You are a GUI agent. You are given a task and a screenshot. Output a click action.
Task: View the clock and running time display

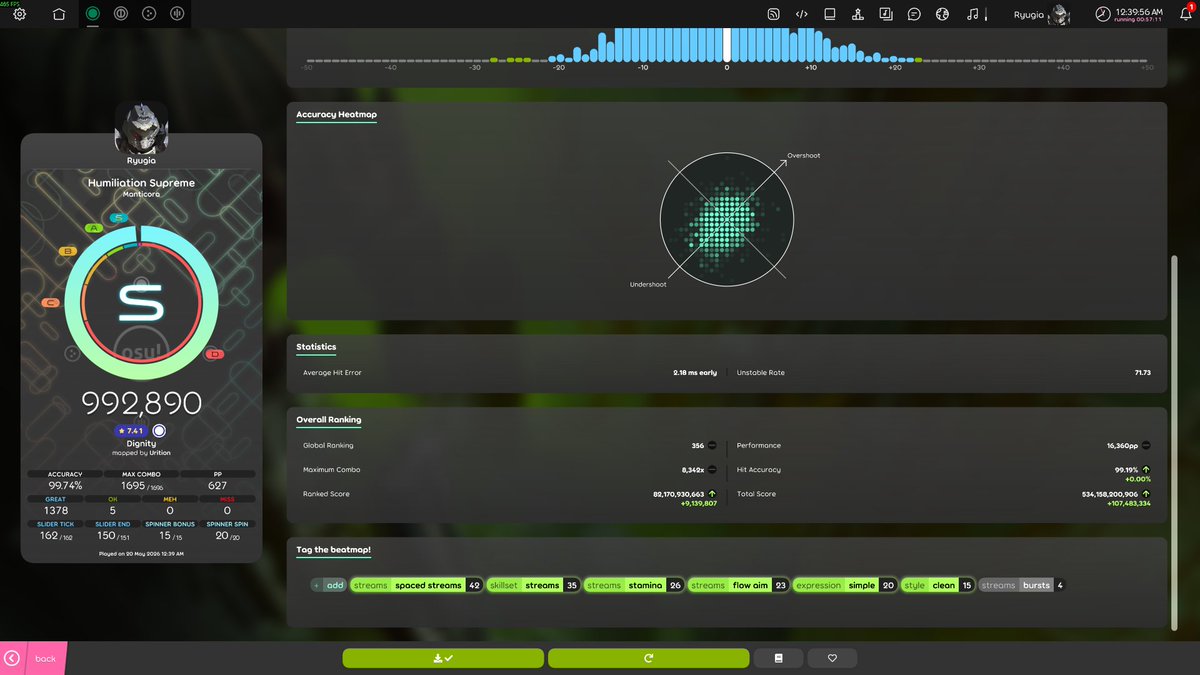[1129, 14]
